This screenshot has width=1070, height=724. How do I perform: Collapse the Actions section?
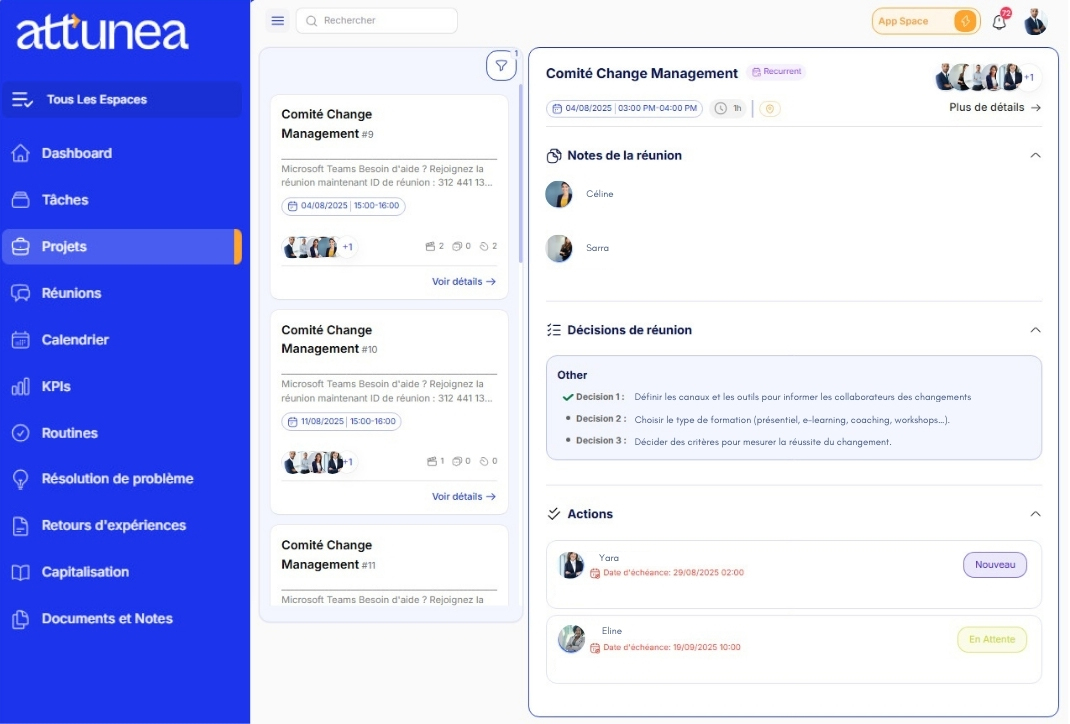[x=1035, y=514]
